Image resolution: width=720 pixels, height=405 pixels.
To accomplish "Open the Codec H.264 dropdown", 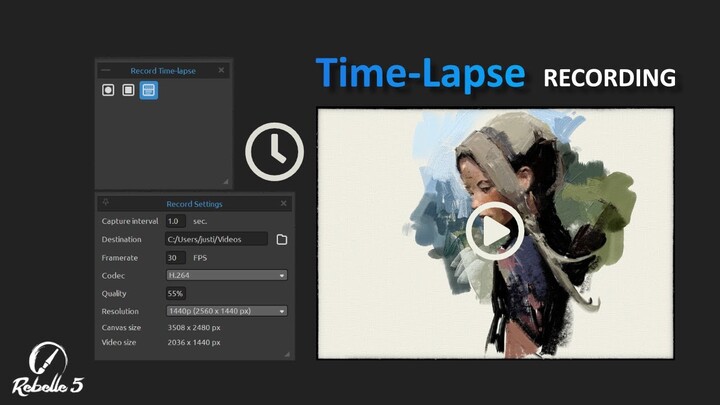I will (226, 275).
